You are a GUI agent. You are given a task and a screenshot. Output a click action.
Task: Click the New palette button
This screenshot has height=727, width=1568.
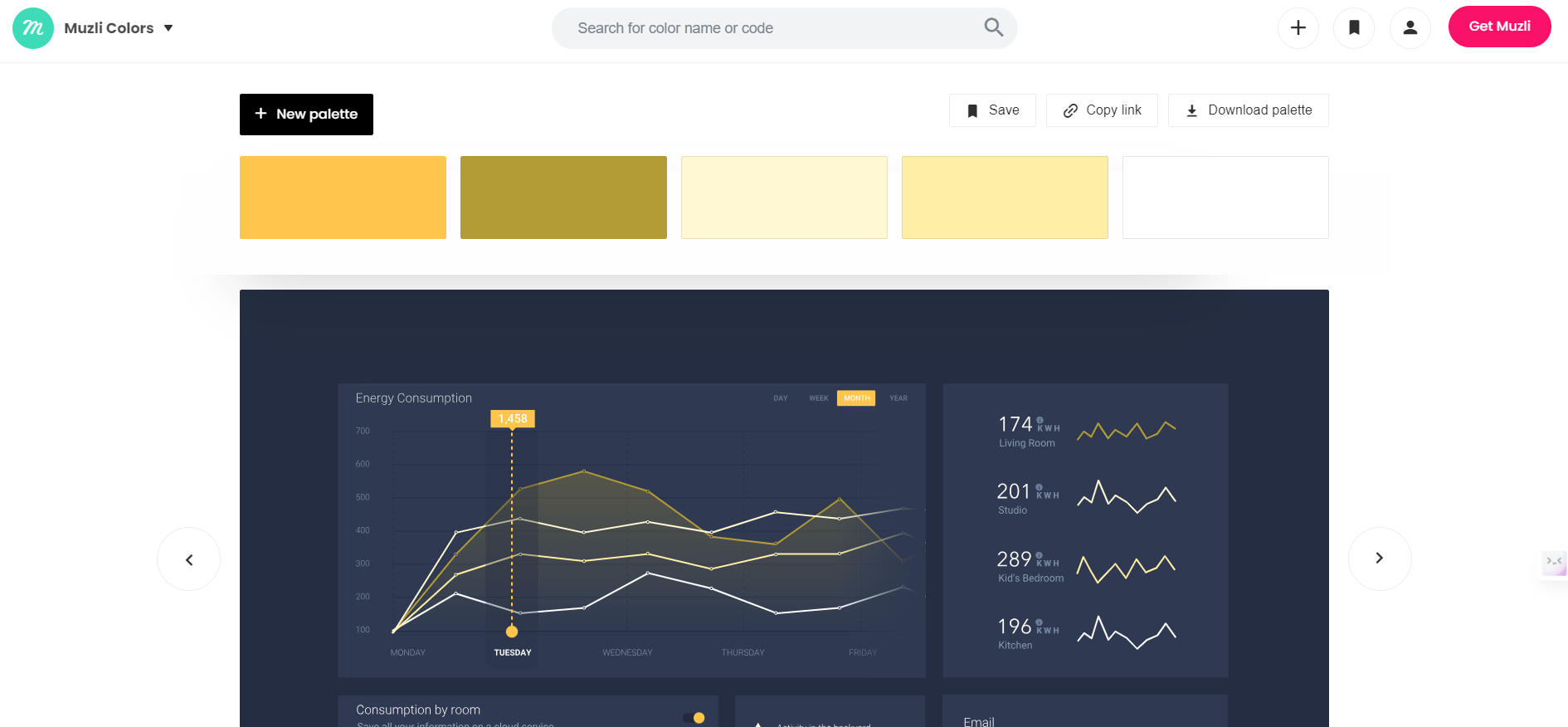306,115
